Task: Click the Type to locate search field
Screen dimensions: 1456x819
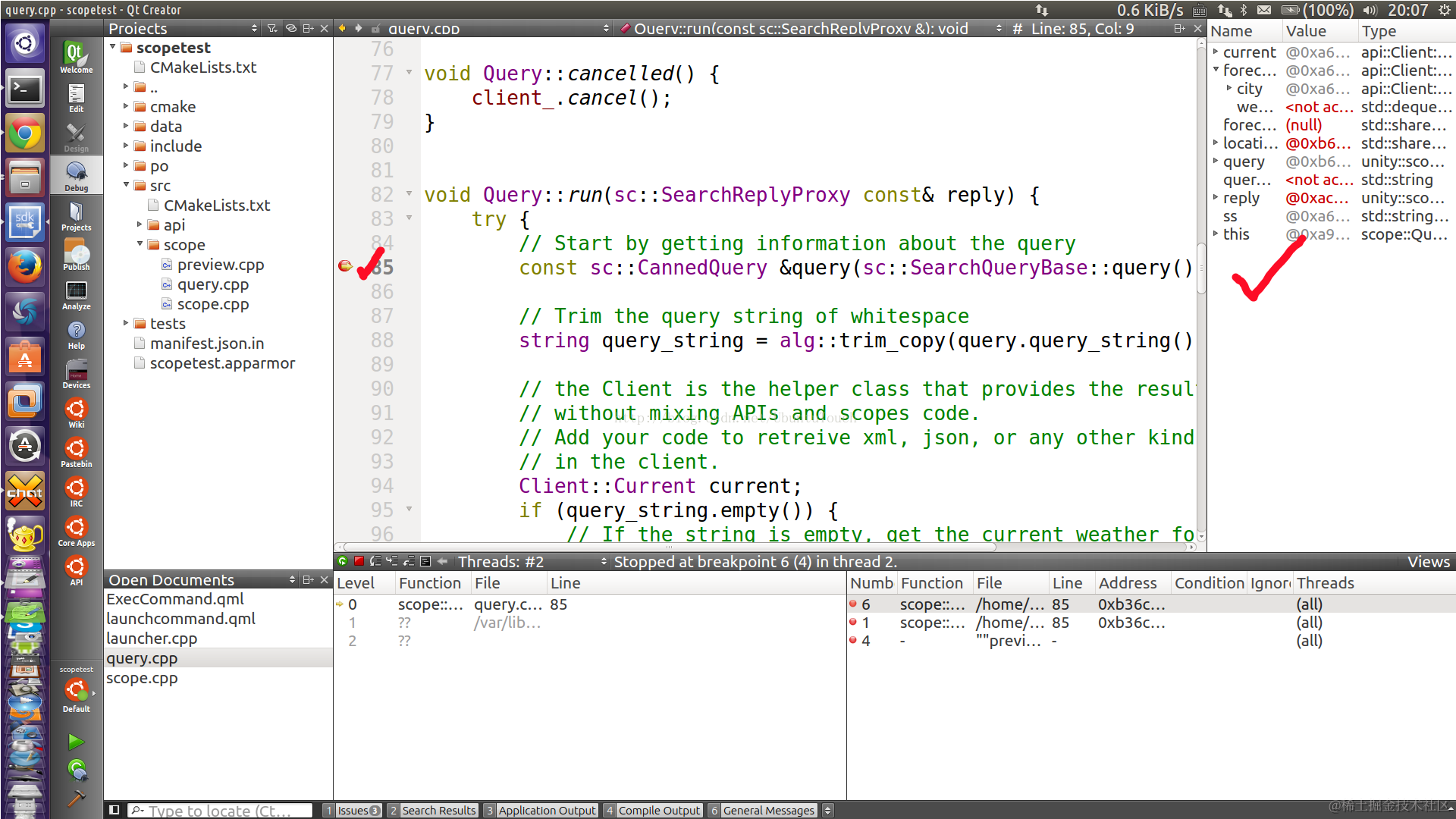Action: [x=220, y=810]
